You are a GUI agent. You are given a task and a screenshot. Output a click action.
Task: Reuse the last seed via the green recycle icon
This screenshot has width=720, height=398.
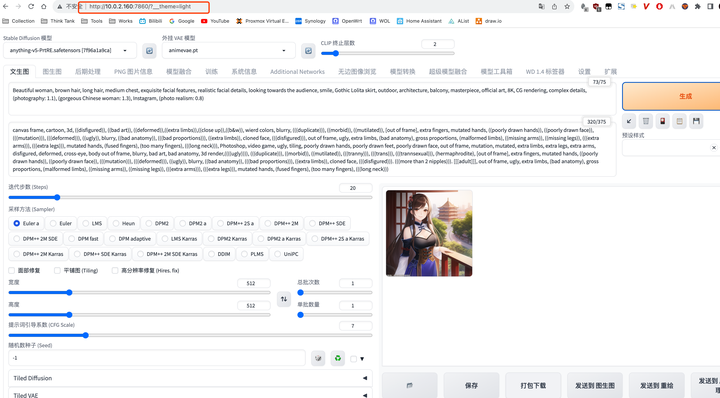338,358
